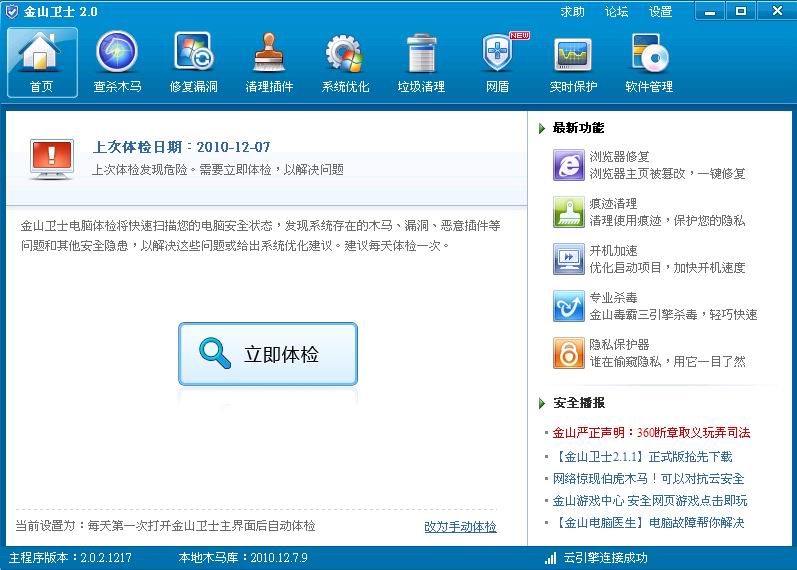Click 清理使用痕迹，保护您的隐私 description
The image size is (797, 570).
click(x=667, y=221)
